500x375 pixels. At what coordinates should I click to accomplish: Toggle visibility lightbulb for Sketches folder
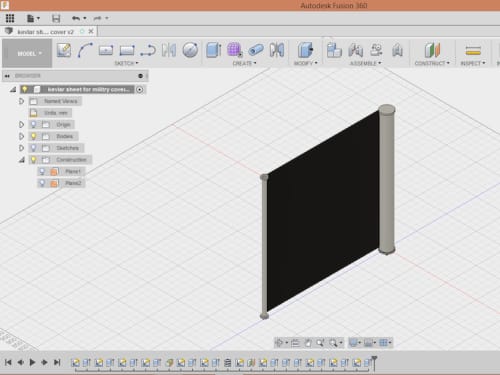33,148
